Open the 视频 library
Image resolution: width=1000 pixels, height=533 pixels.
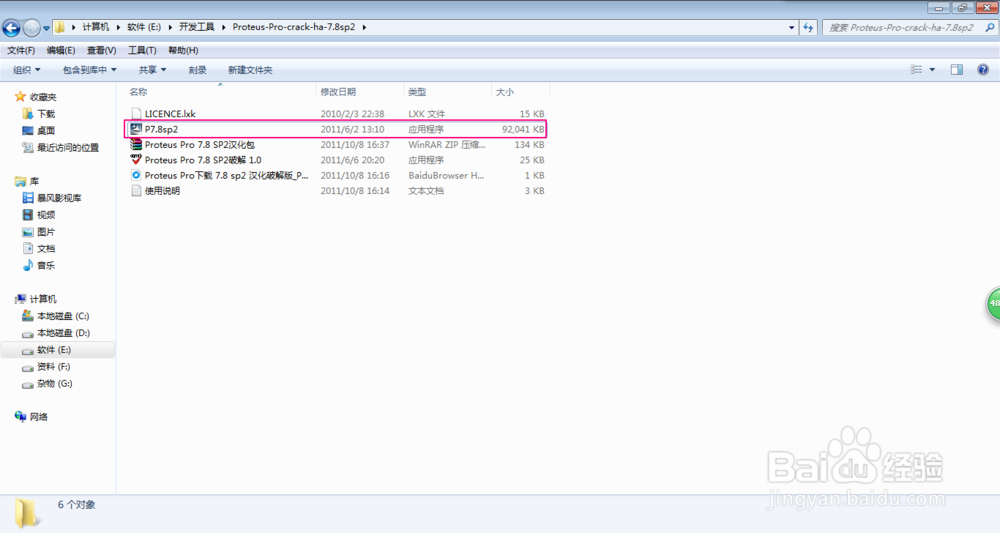46,215
